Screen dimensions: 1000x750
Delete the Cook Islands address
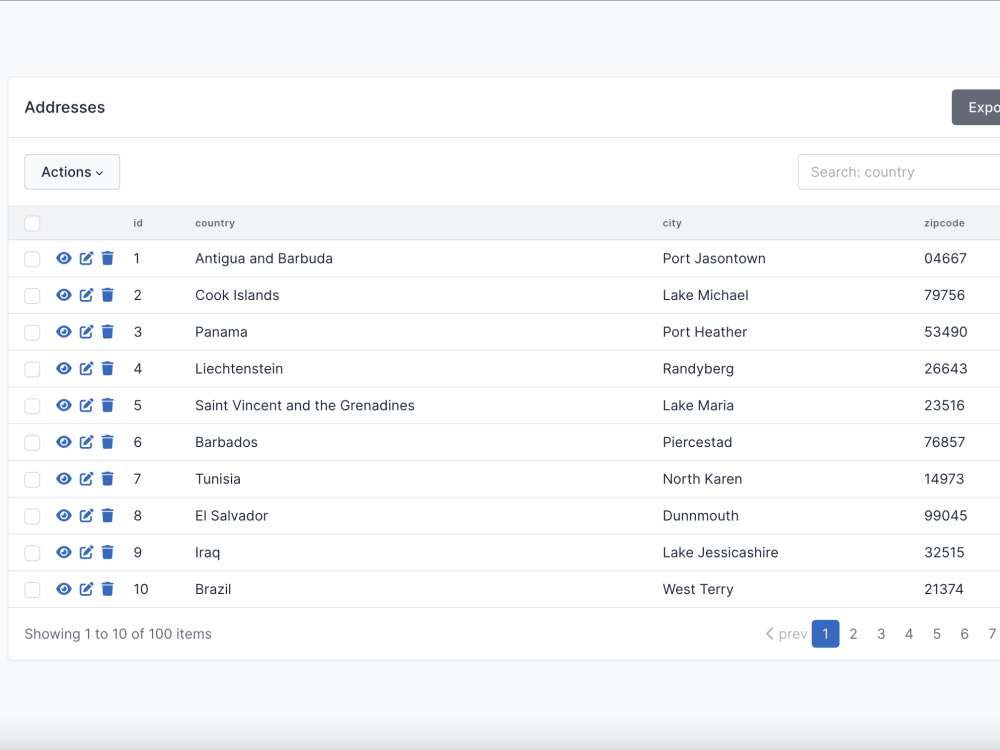tap(108, 295)
